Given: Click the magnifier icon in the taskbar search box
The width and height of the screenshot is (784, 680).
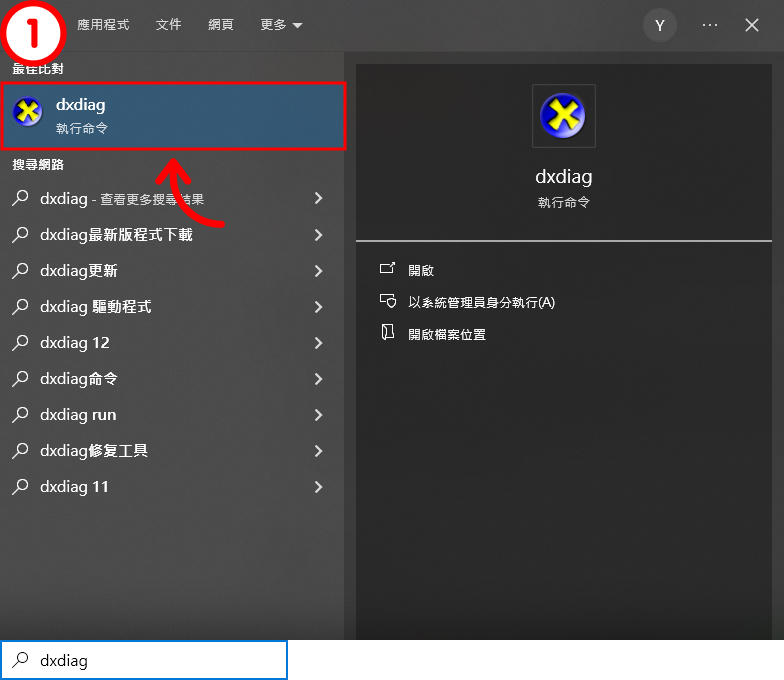Looking at the screenshot, I should tap(20, 660).
